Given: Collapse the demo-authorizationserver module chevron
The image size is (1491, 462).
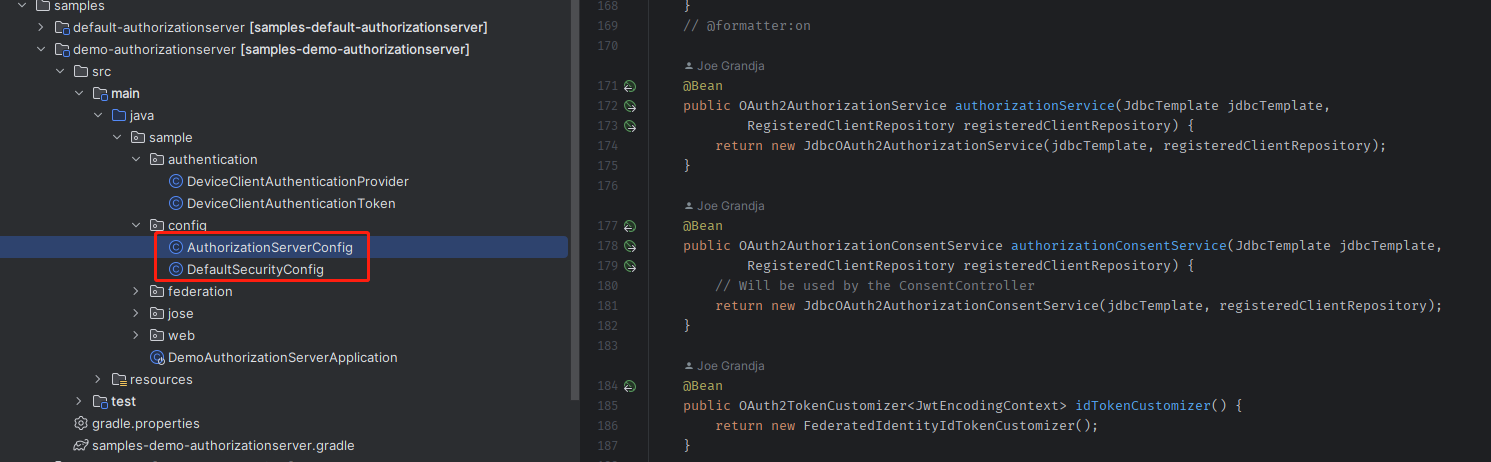Looking at the screenshot, I should pos(41,49).
